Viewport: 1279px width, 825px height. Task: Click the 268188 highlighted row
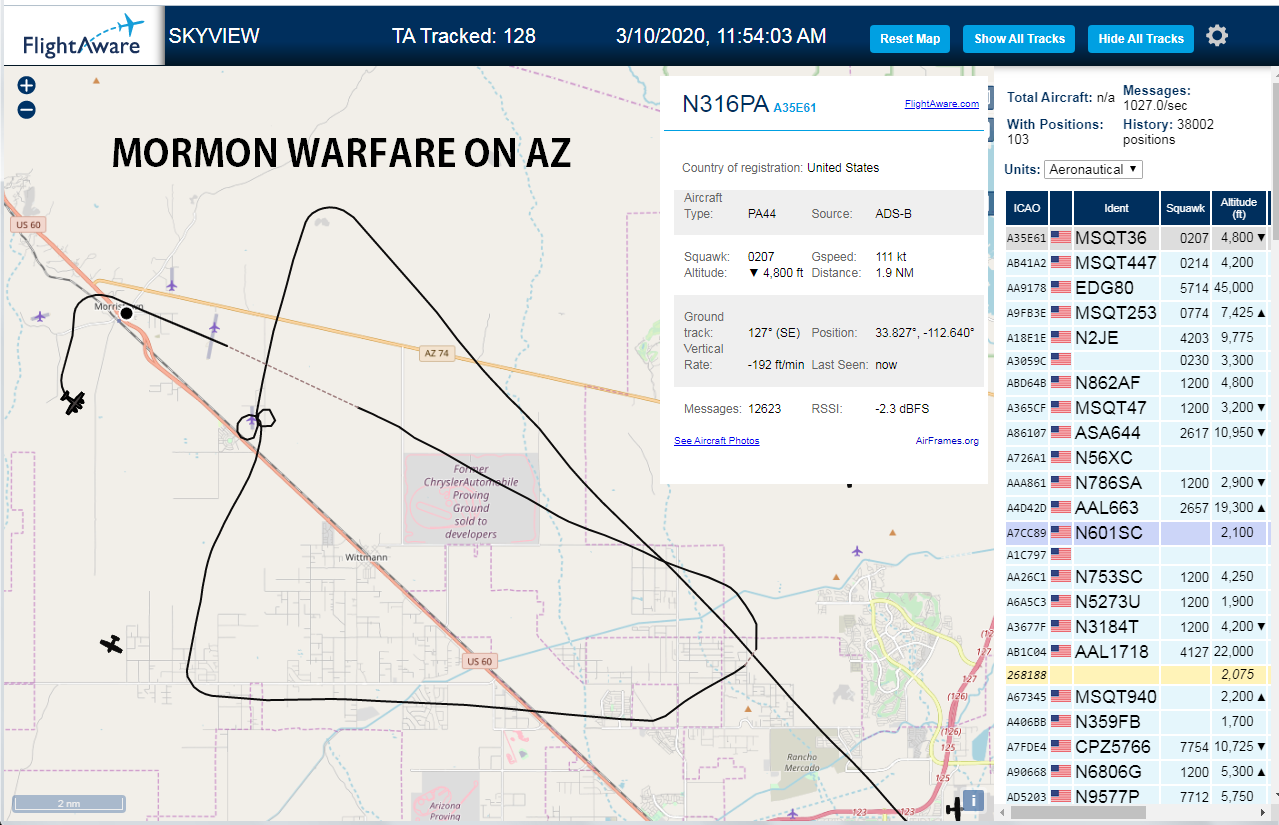point(1137,674)
